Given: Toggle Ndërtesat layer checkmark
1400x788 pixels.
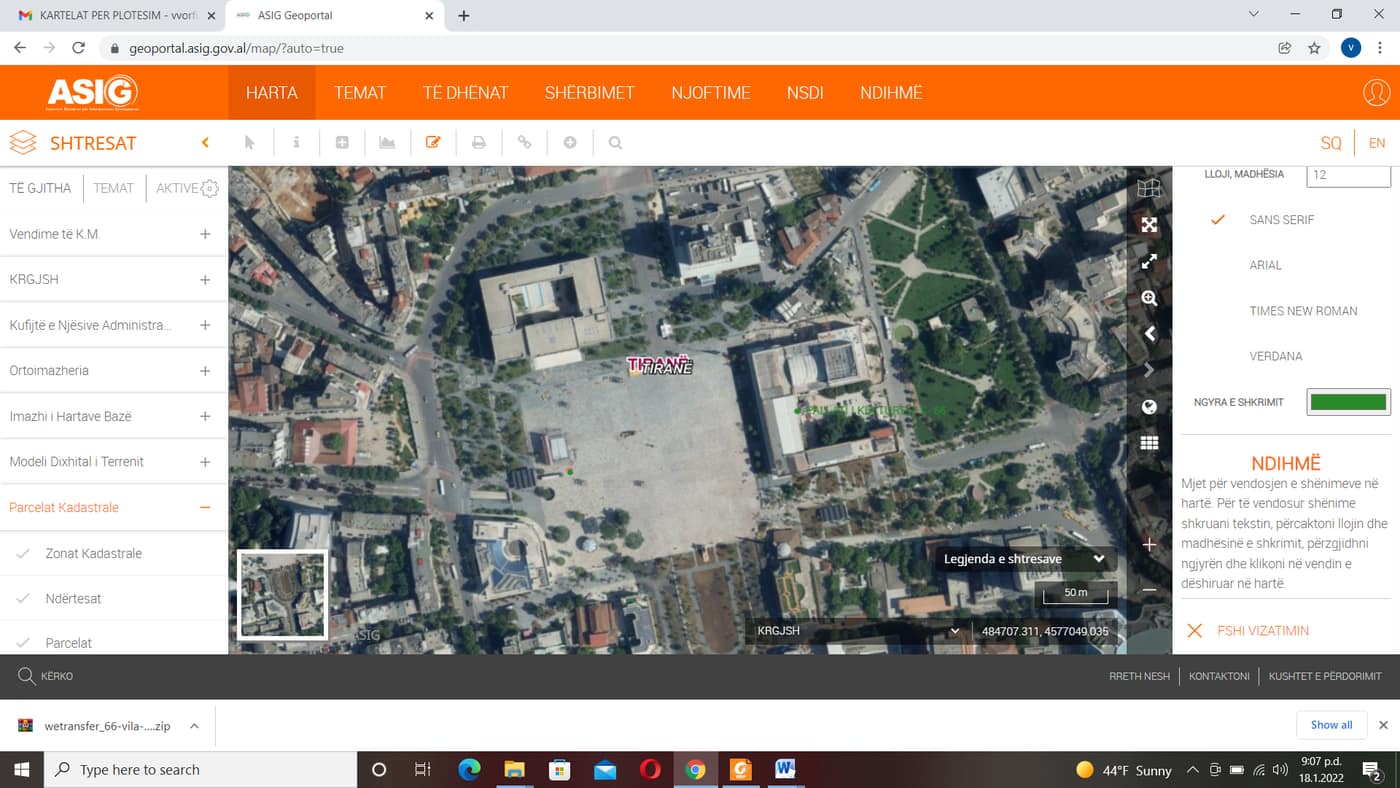Looking at the screenshot, I should (x=23, y=598).
